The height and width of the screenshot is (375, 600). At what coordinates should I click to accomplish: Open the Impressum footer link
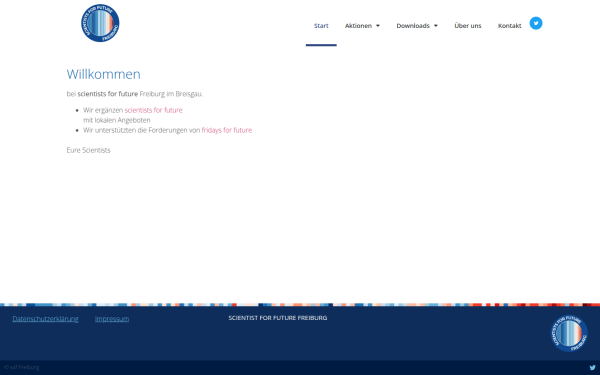click(x=112, y=319)
